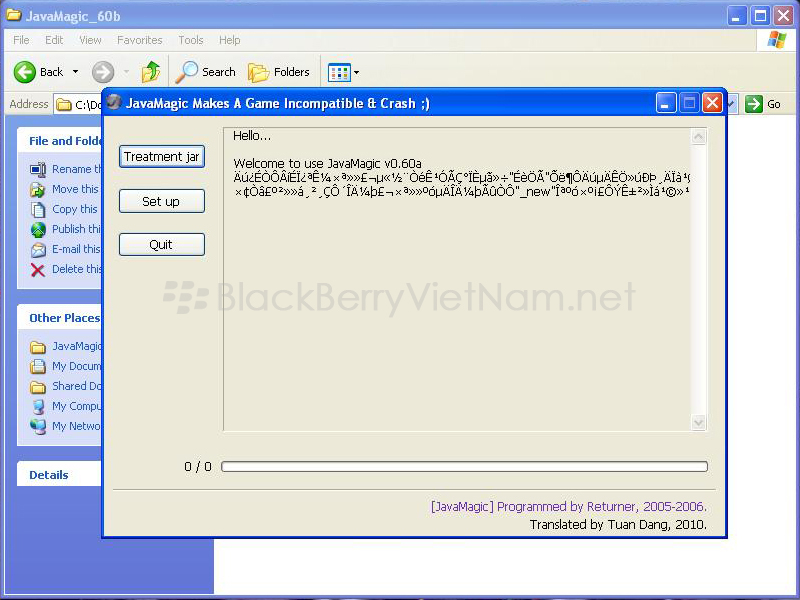This screenshot has height=600, width=800.
Task: Click the green Back arrow in Explorer
Action: click(x=24, y=72)
